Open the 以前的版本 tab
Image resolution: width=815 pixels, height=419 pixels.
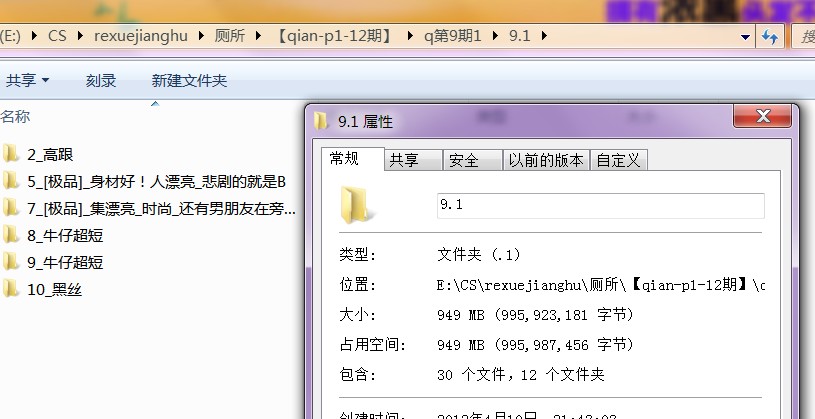(x=545, y=160)
